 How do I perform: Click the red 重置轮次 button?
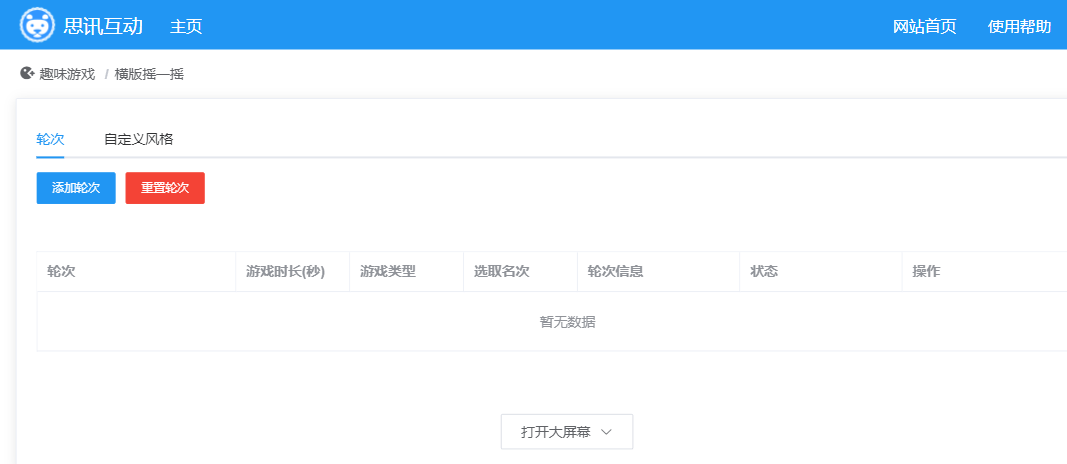click(x=165, y=188)
